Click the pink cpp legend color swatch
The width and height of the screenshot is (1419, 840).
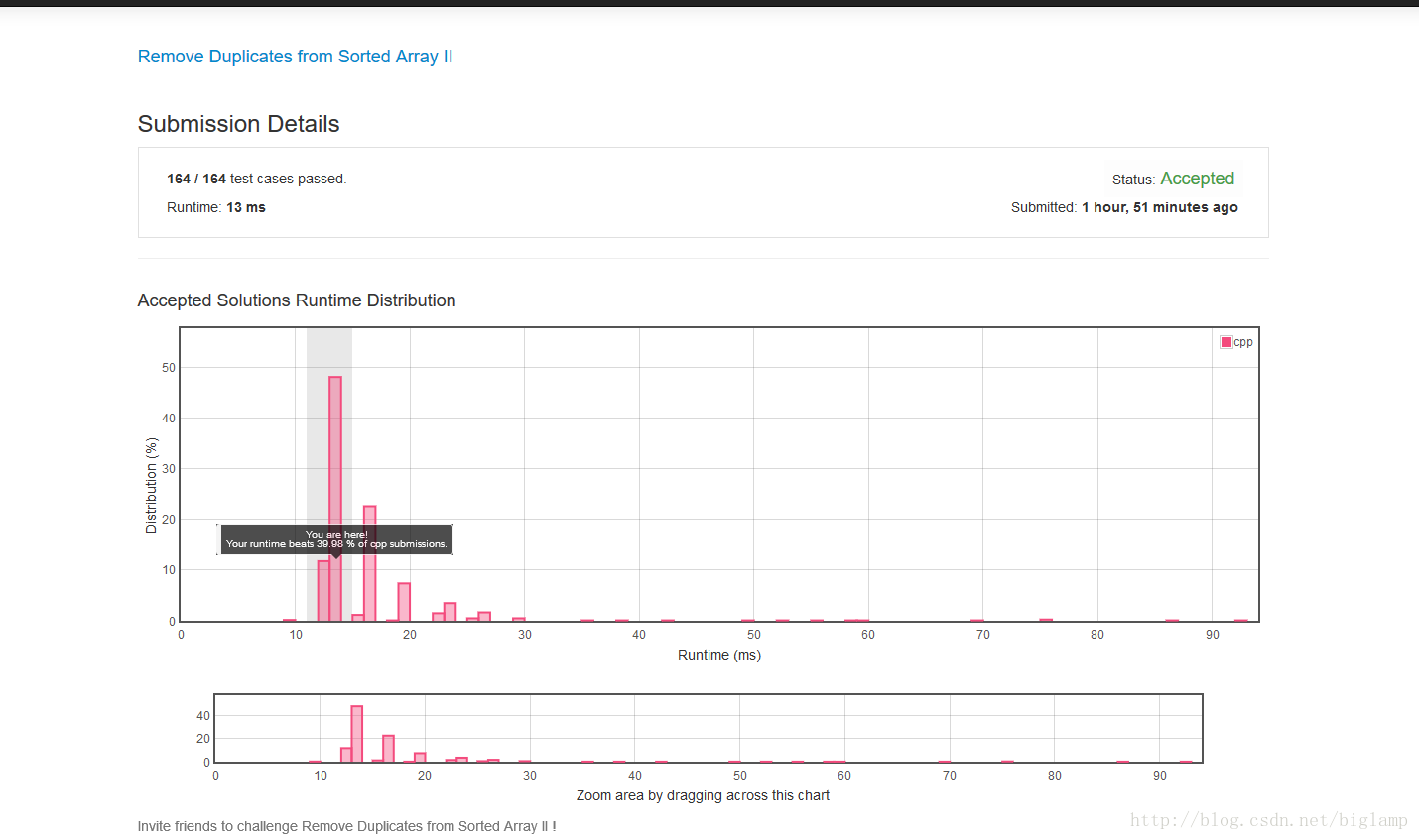point(1226,342)
